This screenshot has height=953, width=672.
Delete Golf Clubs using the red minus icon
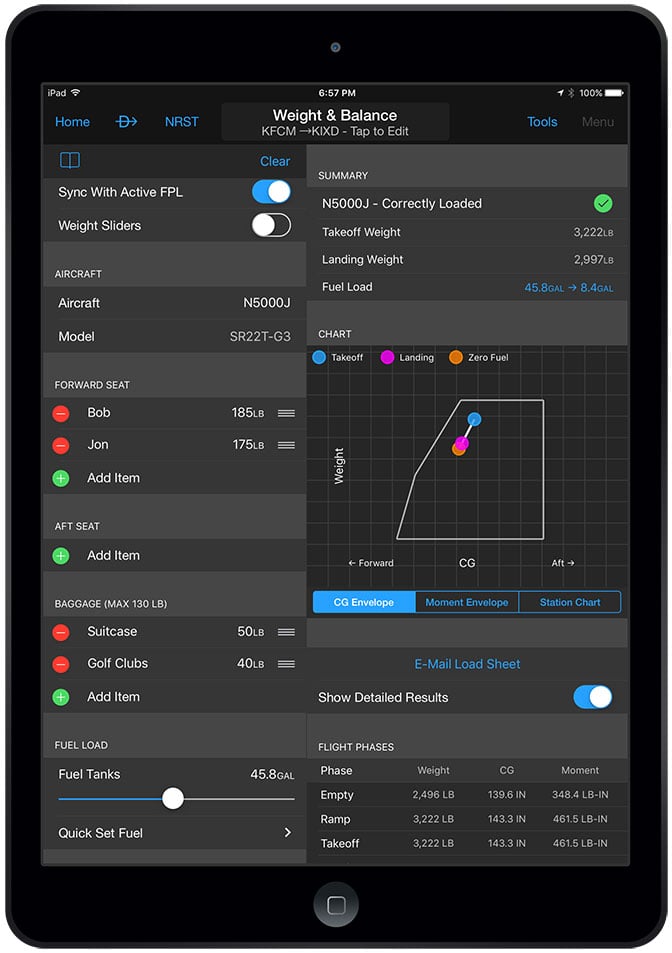tap(61, 664)
